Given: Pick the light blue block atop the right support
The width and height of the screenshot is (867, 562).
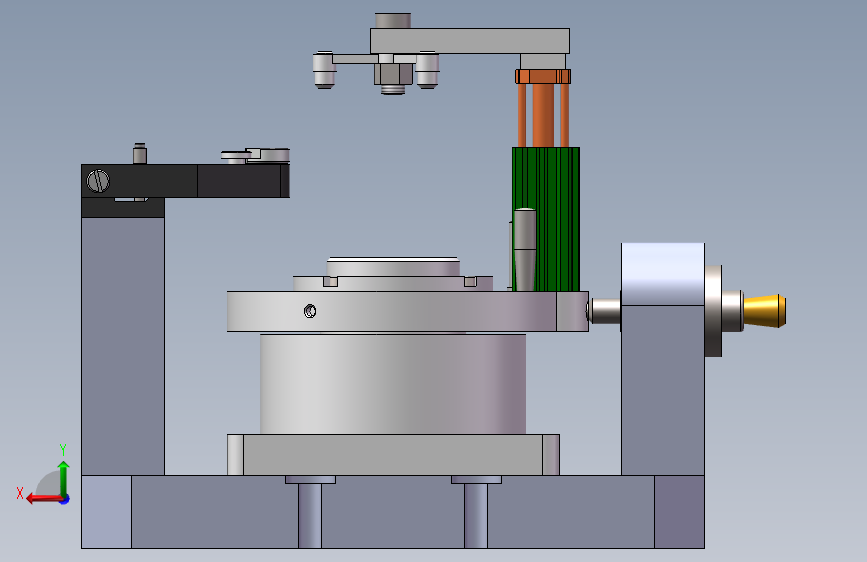Looking at the screenshot, I should tap(662, 274).
